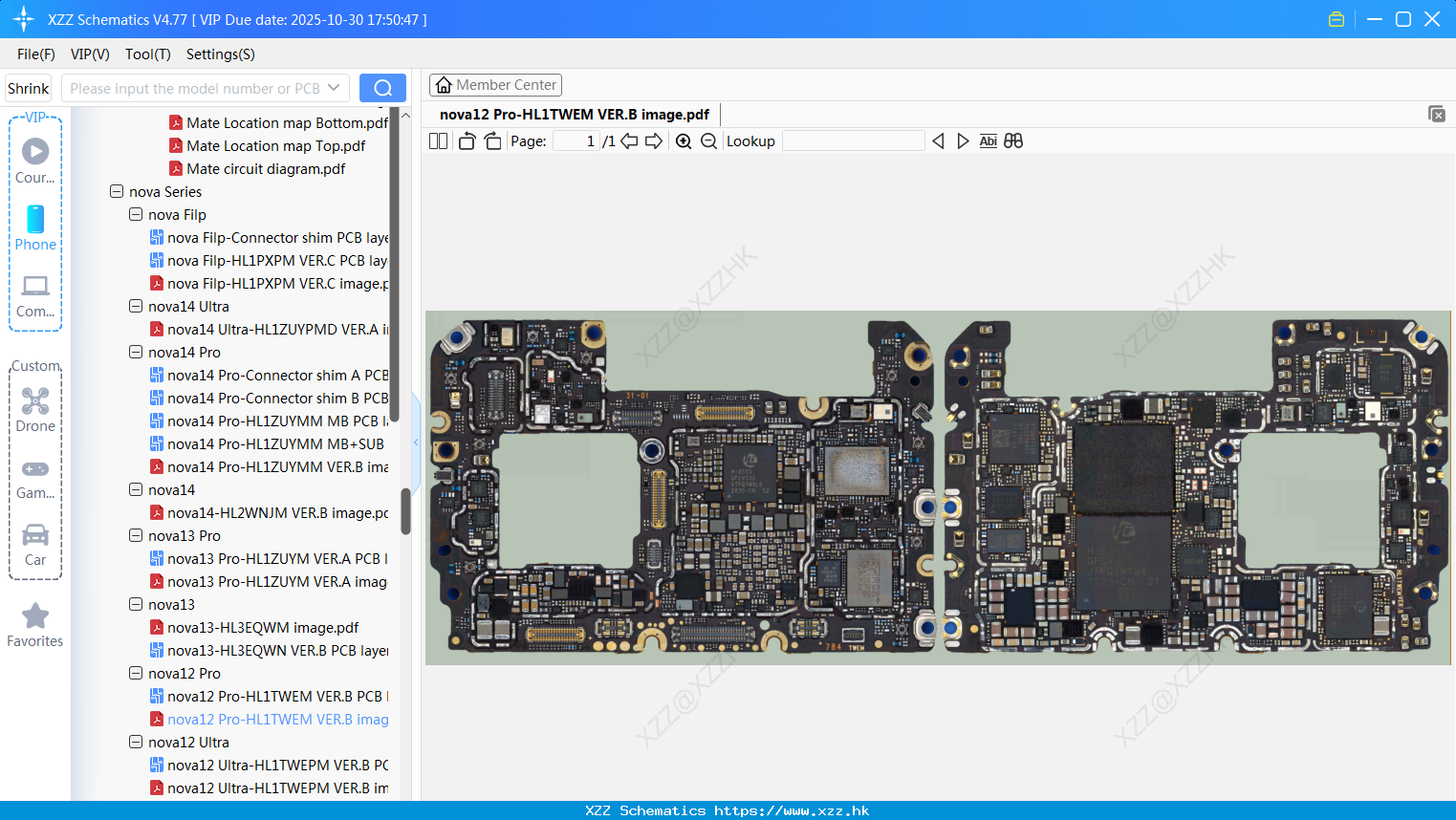
Task: Click the Lookup text field
Action: click(853, 140)
